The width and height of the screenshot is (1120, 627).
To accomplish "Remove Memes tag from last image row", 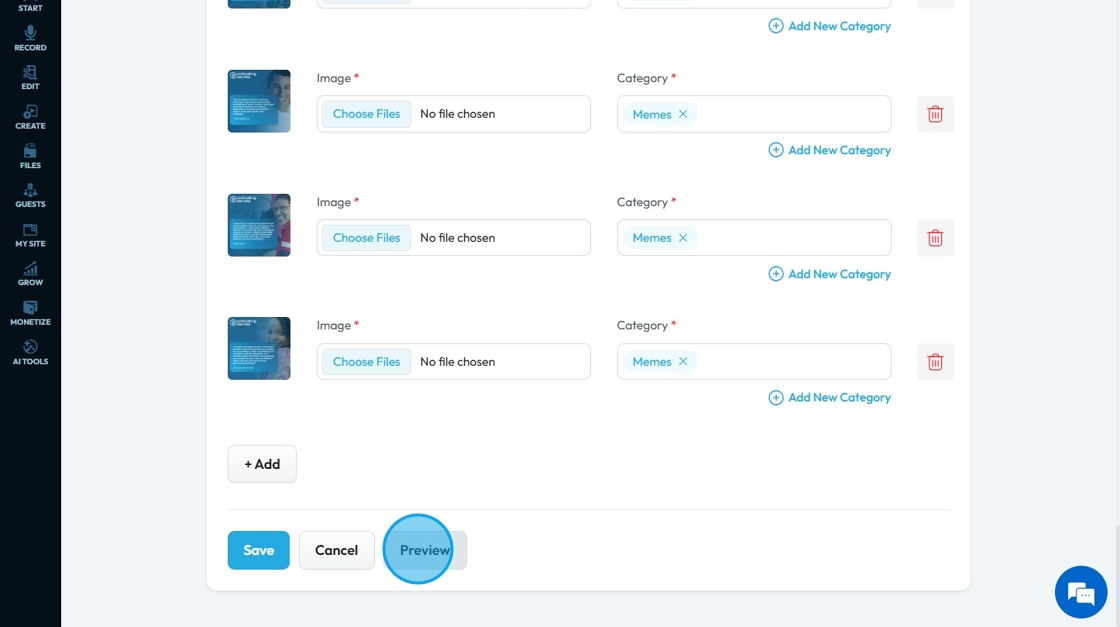I will point(683,362).
